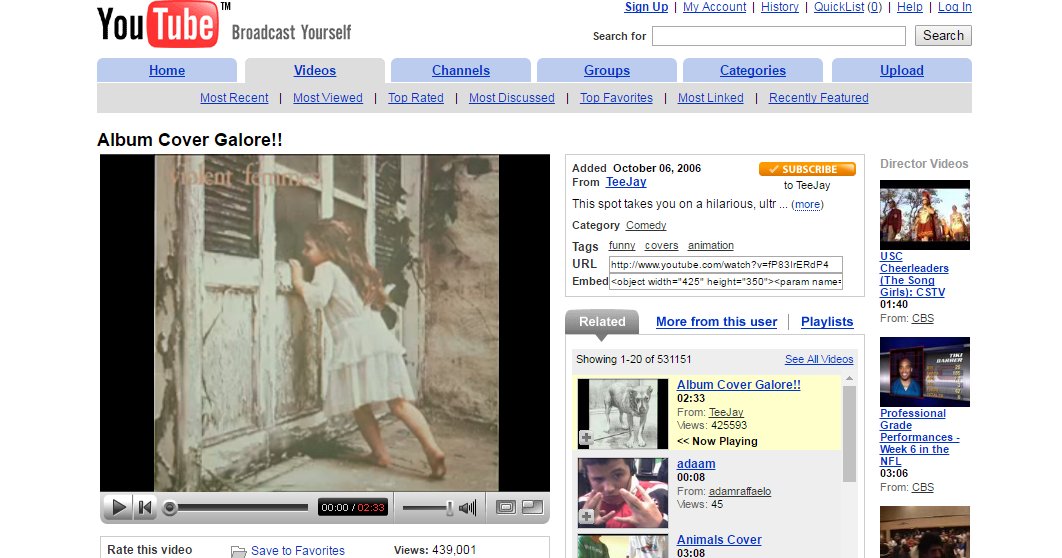Play the video with the play button
This screenshot has height=558, width=1062.
click(119, 507)
